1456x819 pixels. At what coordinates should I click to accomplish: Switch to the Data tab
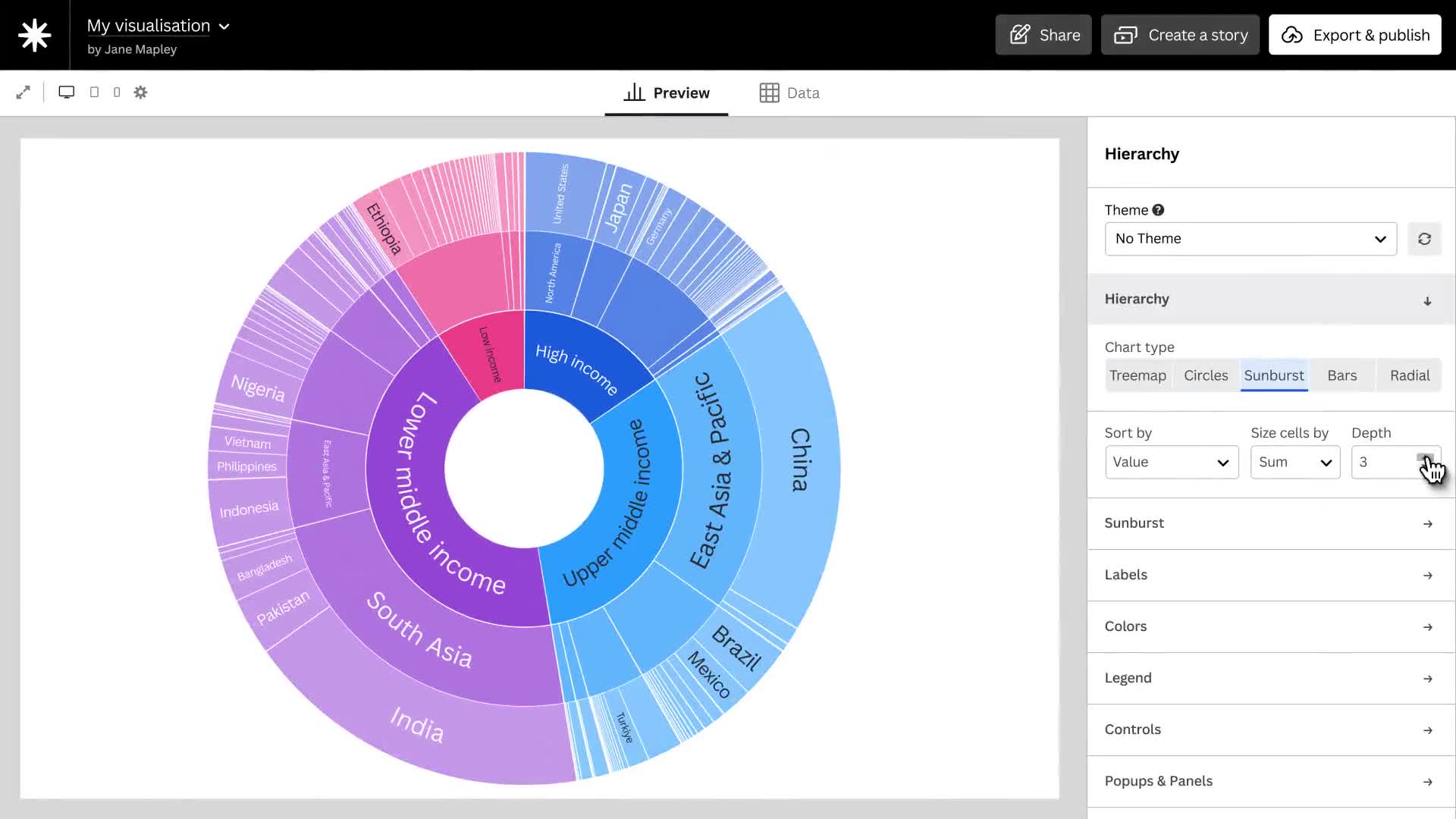tap(789, 93)
